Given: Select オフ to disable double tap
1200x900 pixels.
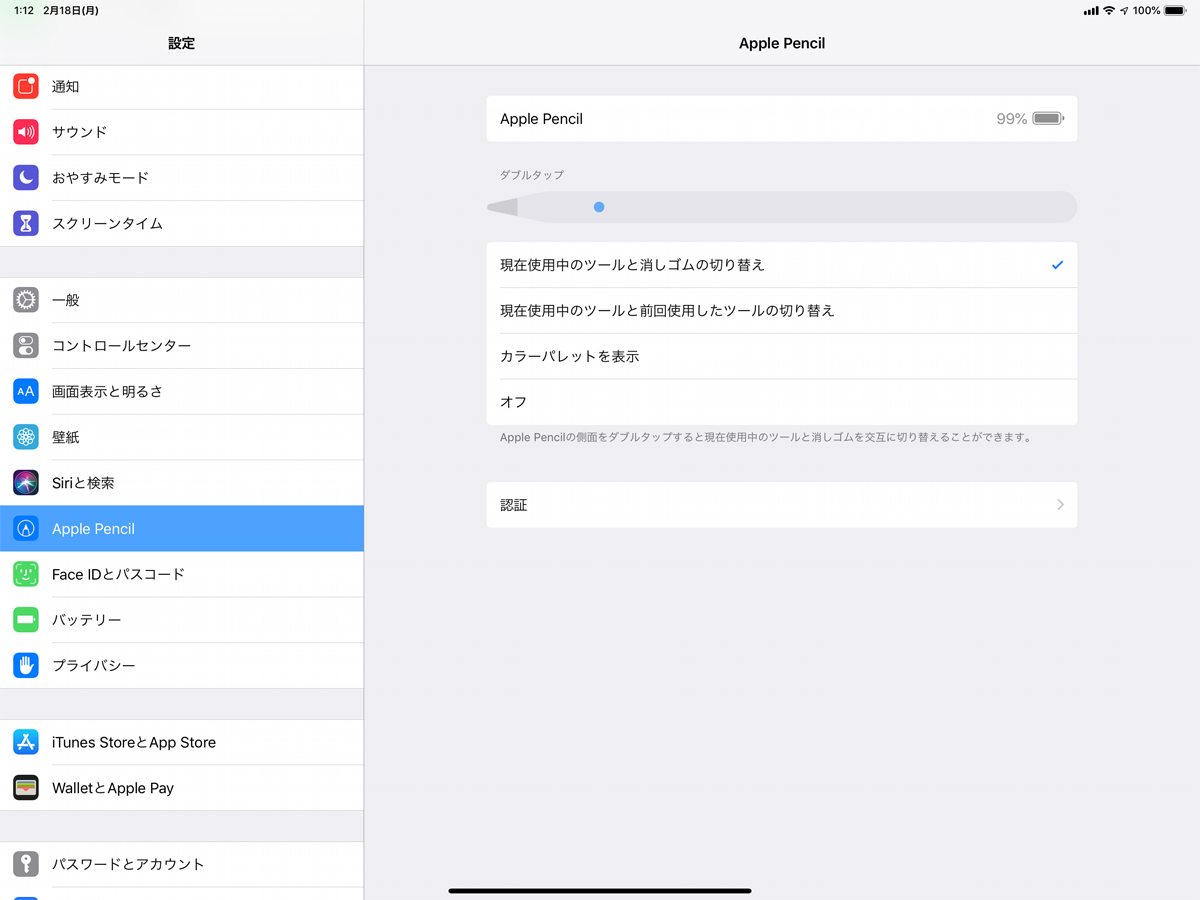Looking at the screenshot, I should point(782,402).
